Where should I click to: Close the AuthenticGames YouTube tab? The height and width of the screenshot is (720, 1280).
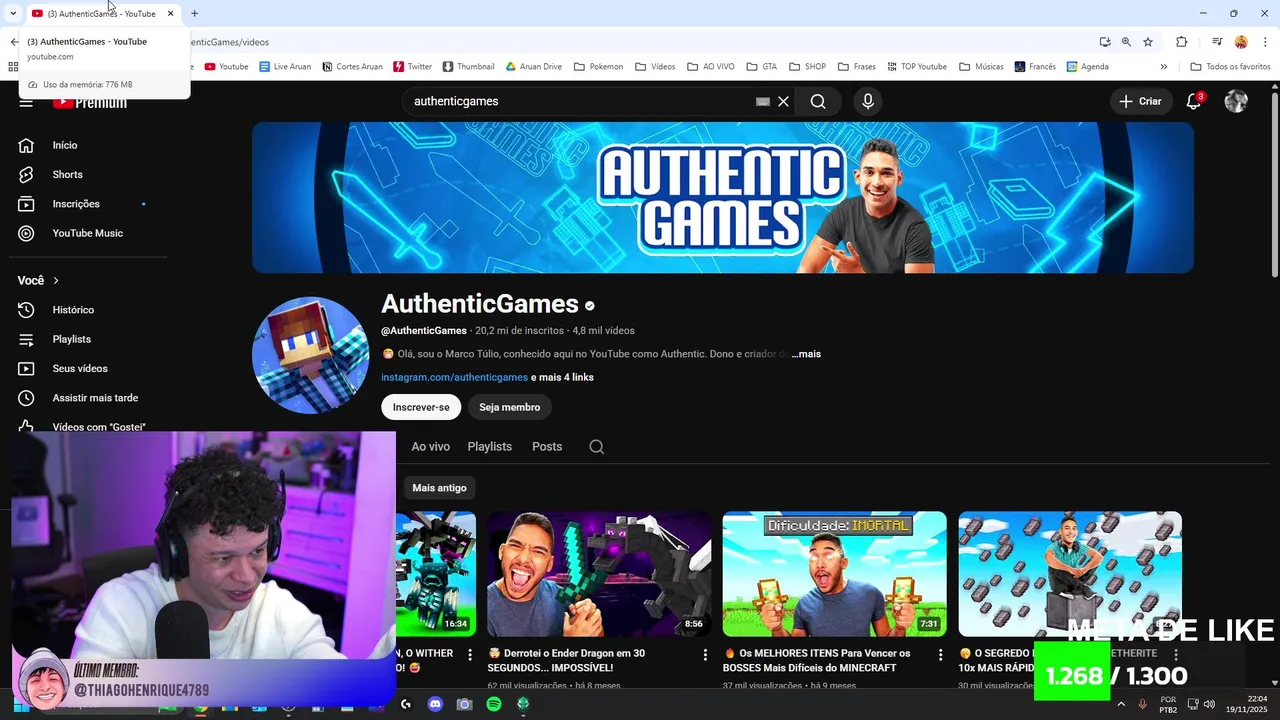coord(170,13)
